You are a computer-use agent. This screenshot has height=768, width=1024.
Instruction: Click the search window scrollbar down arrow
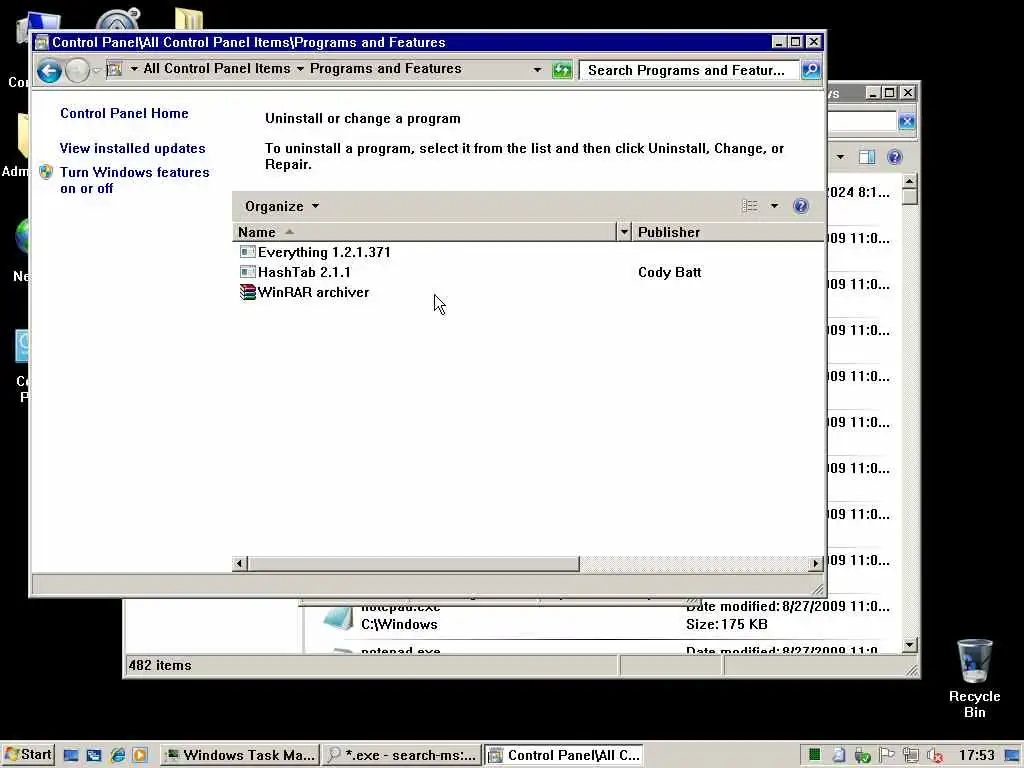pos(909,645)
